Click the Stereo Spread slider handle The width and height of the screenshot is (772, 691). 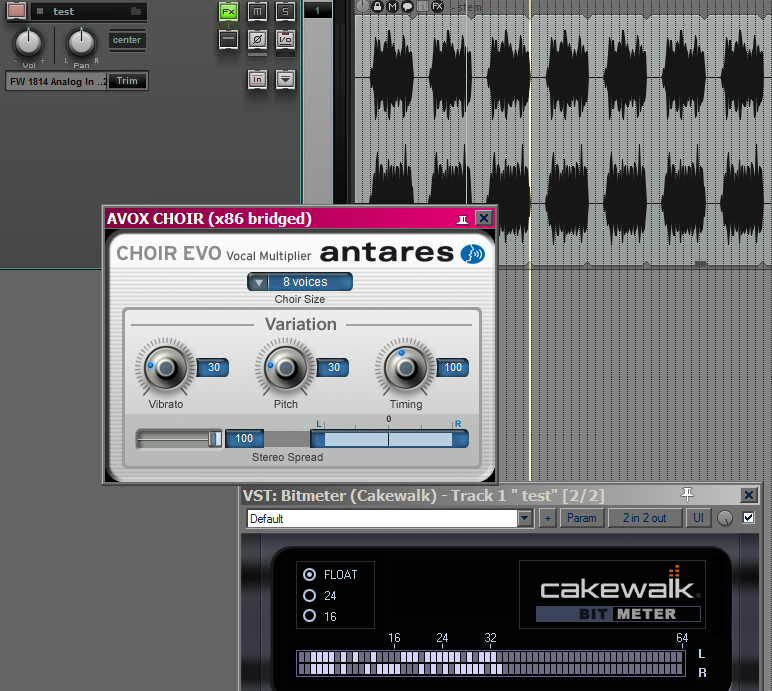[215, 439]
